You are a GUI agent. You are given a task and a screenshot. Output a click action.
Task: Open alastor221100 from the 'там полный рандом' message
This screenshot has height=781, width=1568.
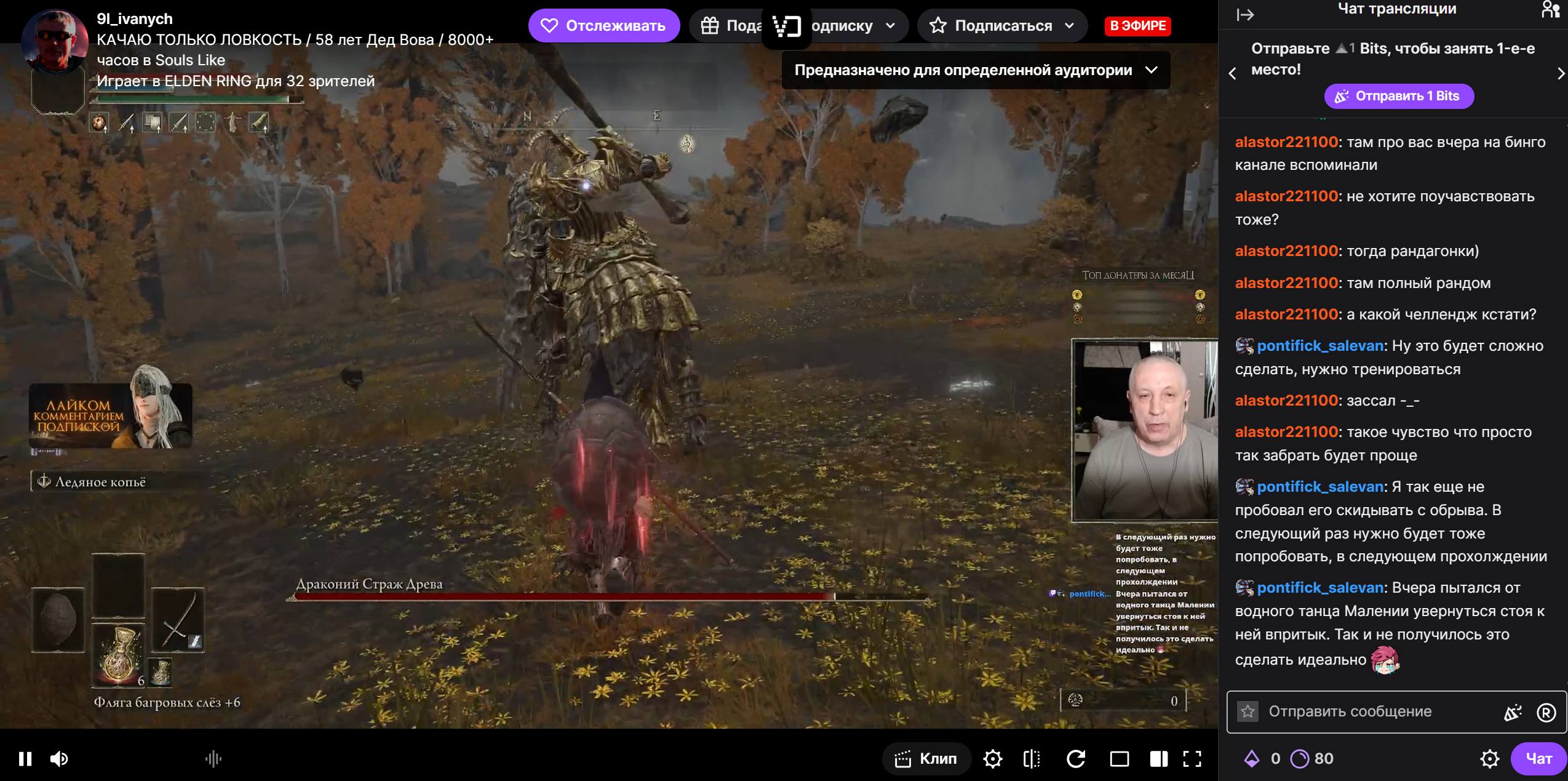coord(1286,283)
